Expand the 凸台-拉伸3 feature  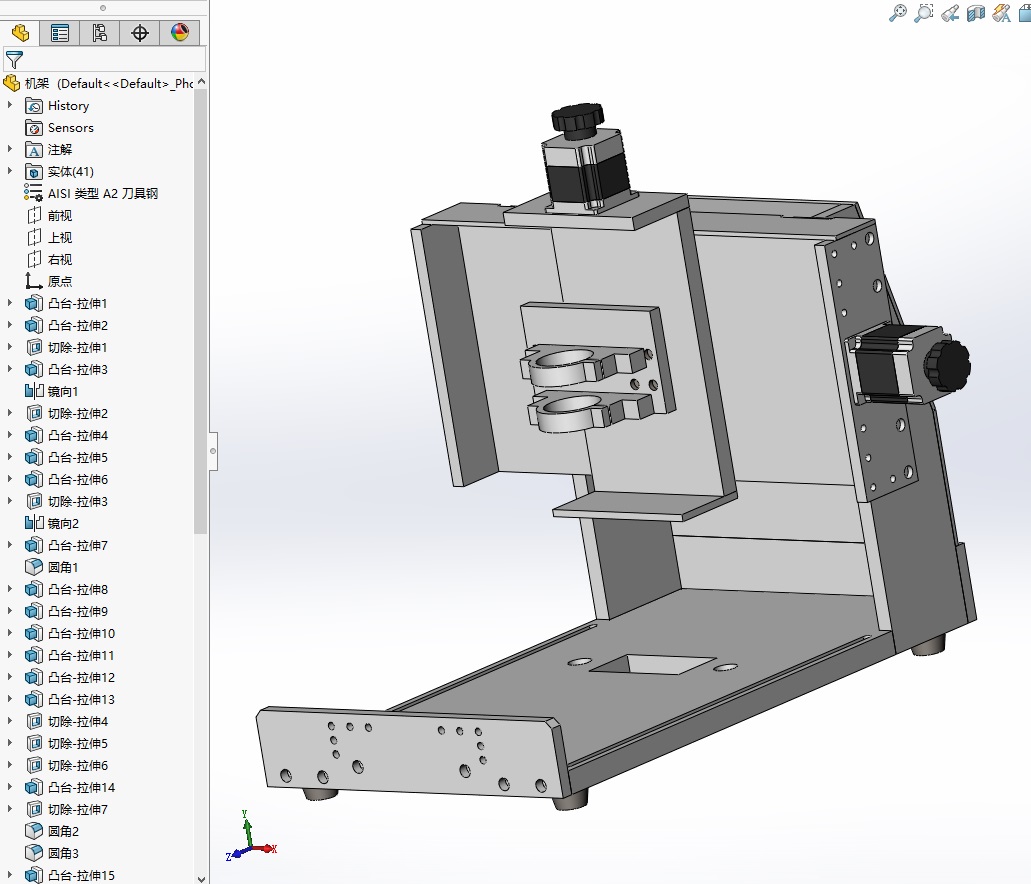pos(10,369)
